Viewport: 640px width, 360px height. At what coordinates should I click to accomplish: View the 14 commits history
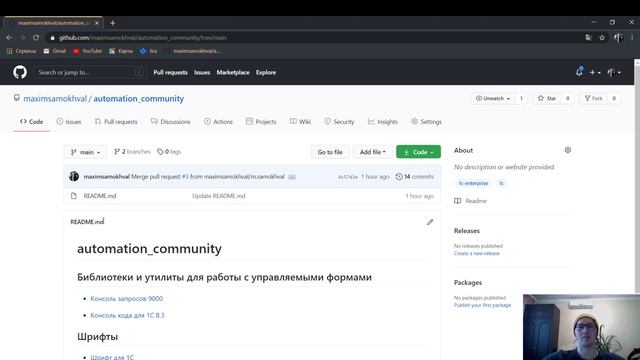(x=415, y=177)
